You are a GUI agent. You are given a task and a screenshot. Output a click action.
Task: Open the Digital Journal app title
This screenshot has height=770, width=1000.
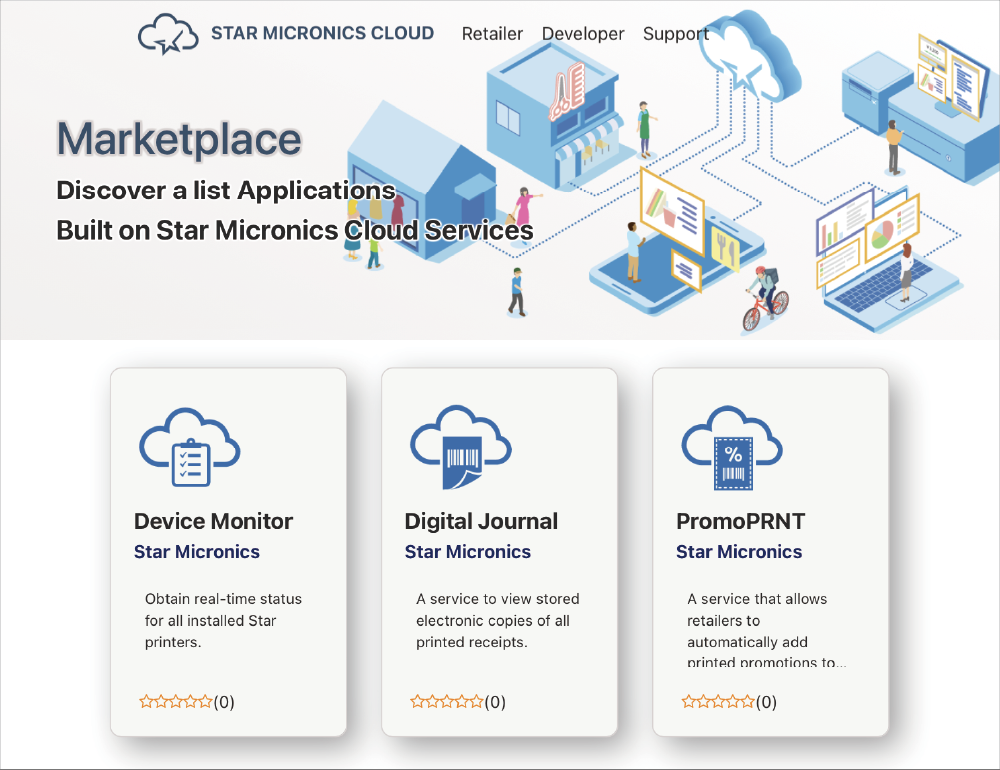pyautogui.click(x=481, y=521)
